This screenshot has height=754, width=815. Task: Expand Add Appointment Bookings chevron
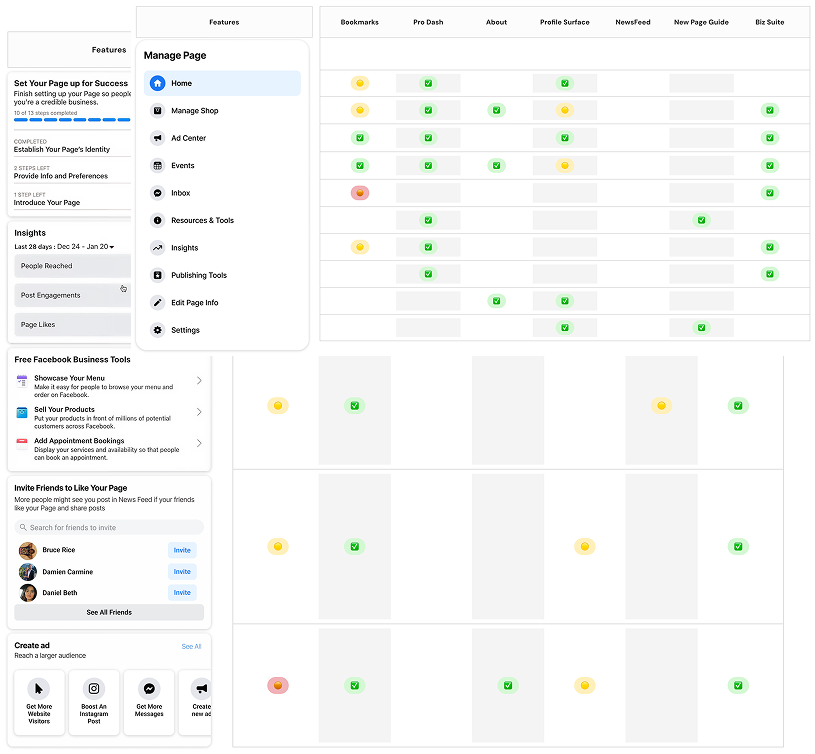(x=199, y=443)
